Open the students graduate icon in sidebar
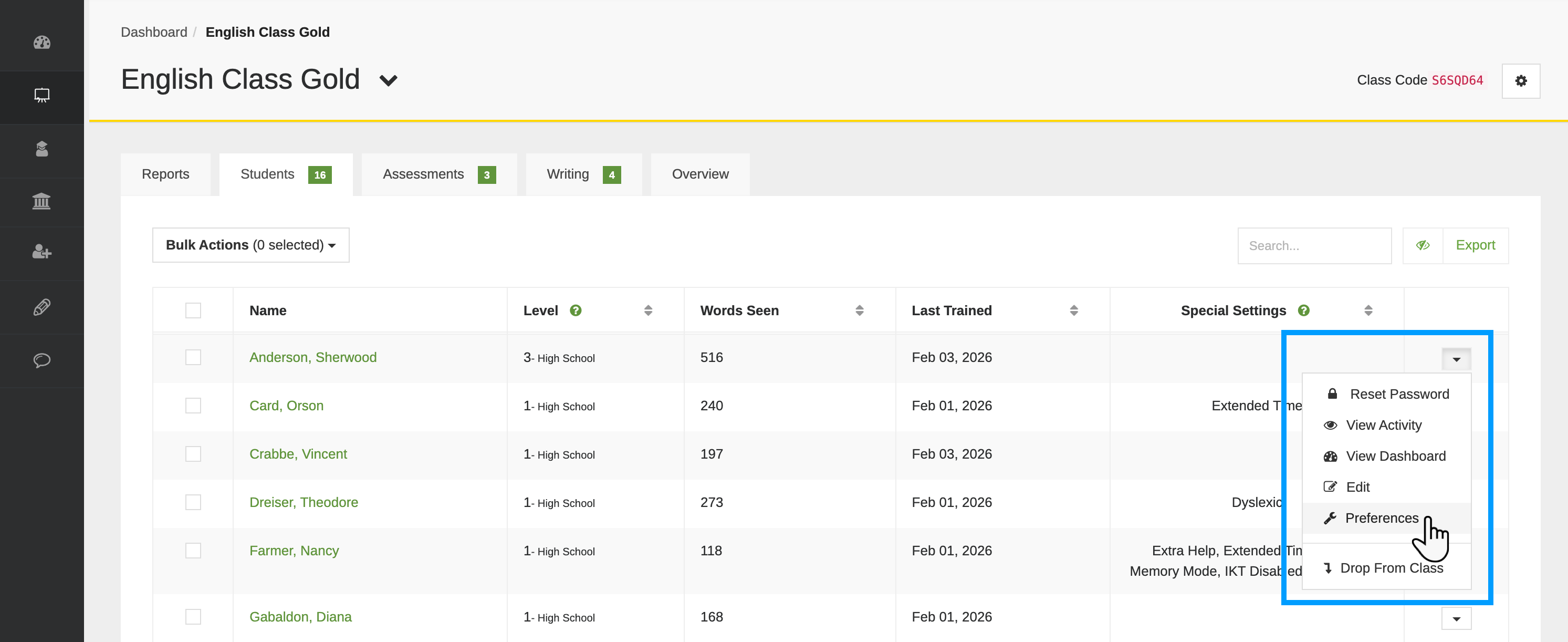Viewport: 1568px width, 642px height. click(41, 149)
